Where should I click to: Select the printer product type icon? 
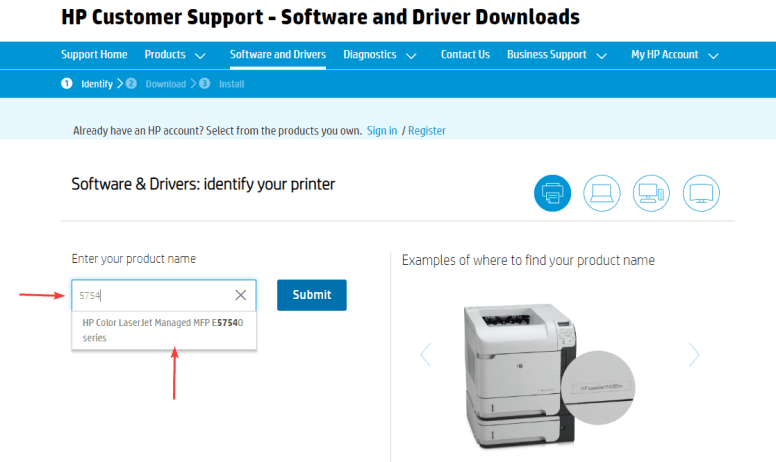click(552, 192)
